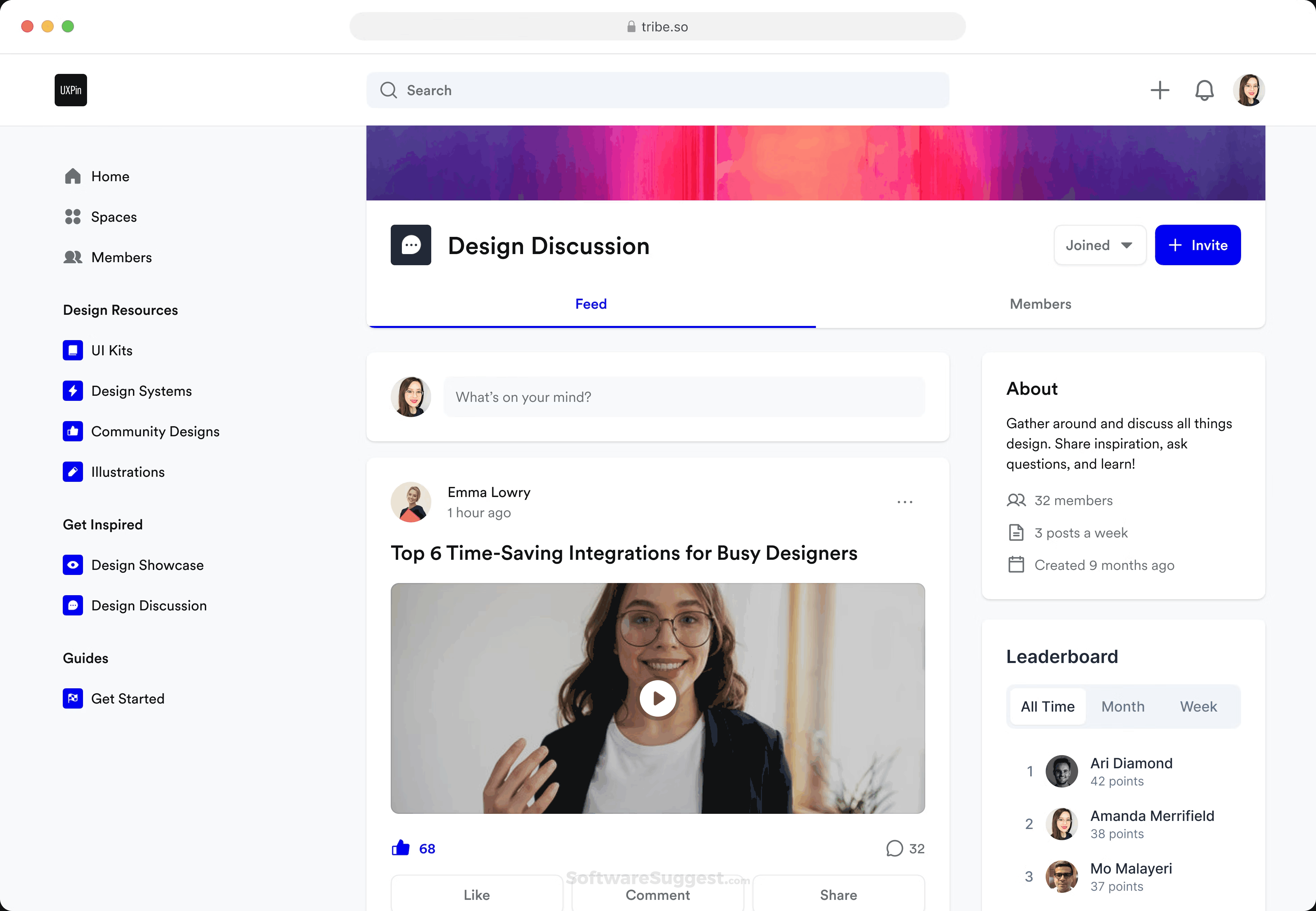This screenshot has height=911, width=1316.
Task: Click the comment bubble icon showing 32
Action: click(894, 849)
